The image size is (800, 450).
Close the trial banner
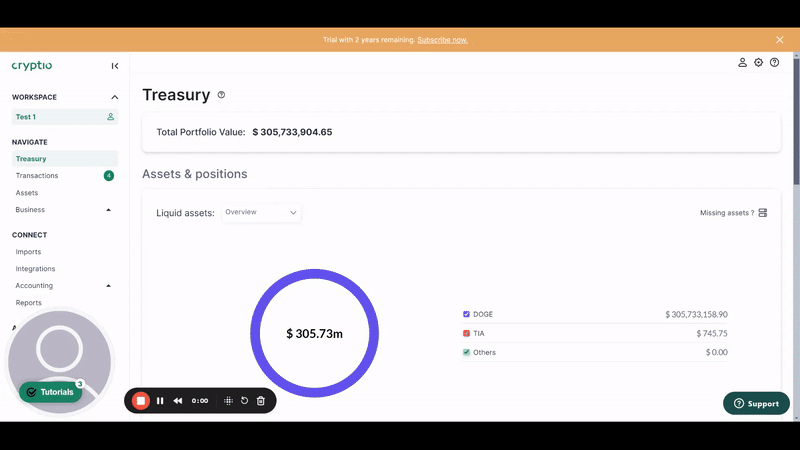click(780, 40)
